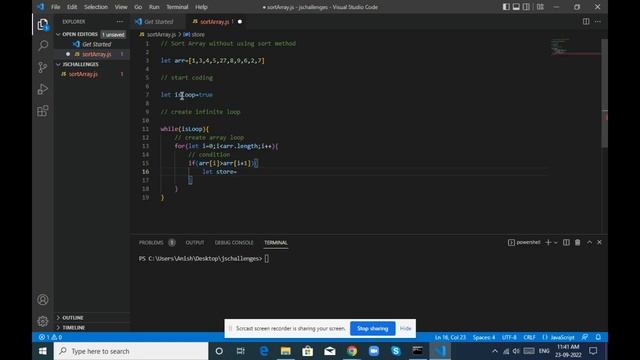The width and height of the screenshot is (640, 360).
Task: Open the File menu
Action: click(56, 7)
